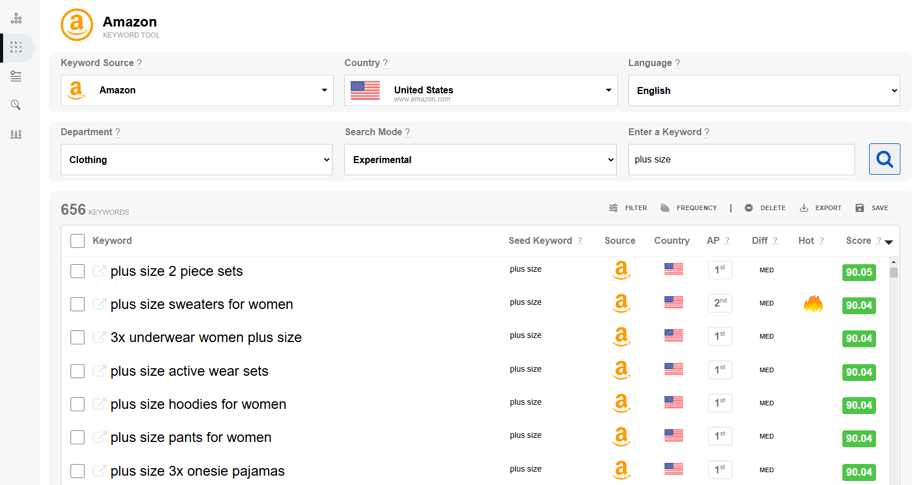Click help mark next to Keyword Source
This screenshot has width=920, height=485.
pyautogui.click(x=139, y=63)
